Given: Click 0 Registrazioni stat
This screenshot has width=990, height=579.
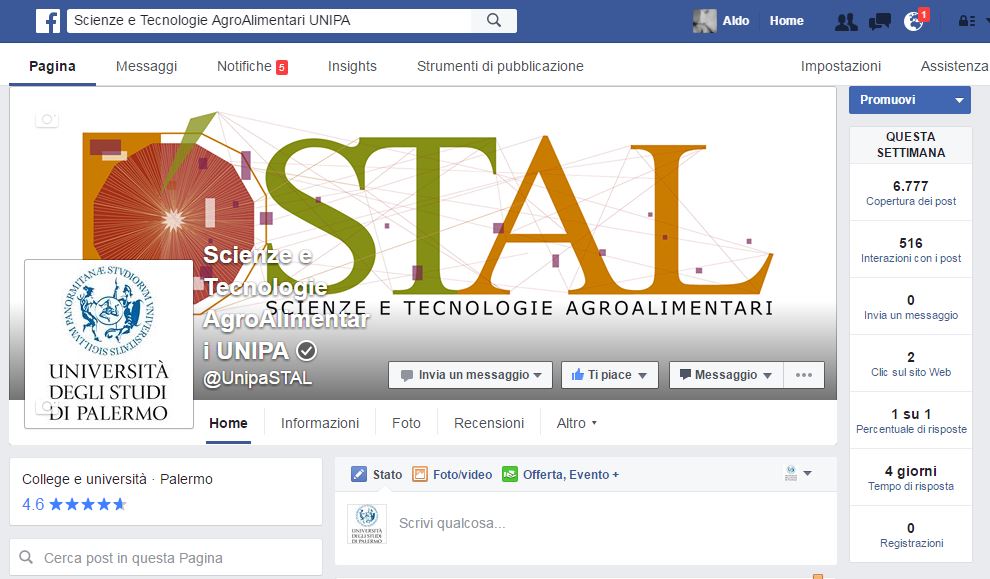Looking at the screenshot, I should [910, 535].
